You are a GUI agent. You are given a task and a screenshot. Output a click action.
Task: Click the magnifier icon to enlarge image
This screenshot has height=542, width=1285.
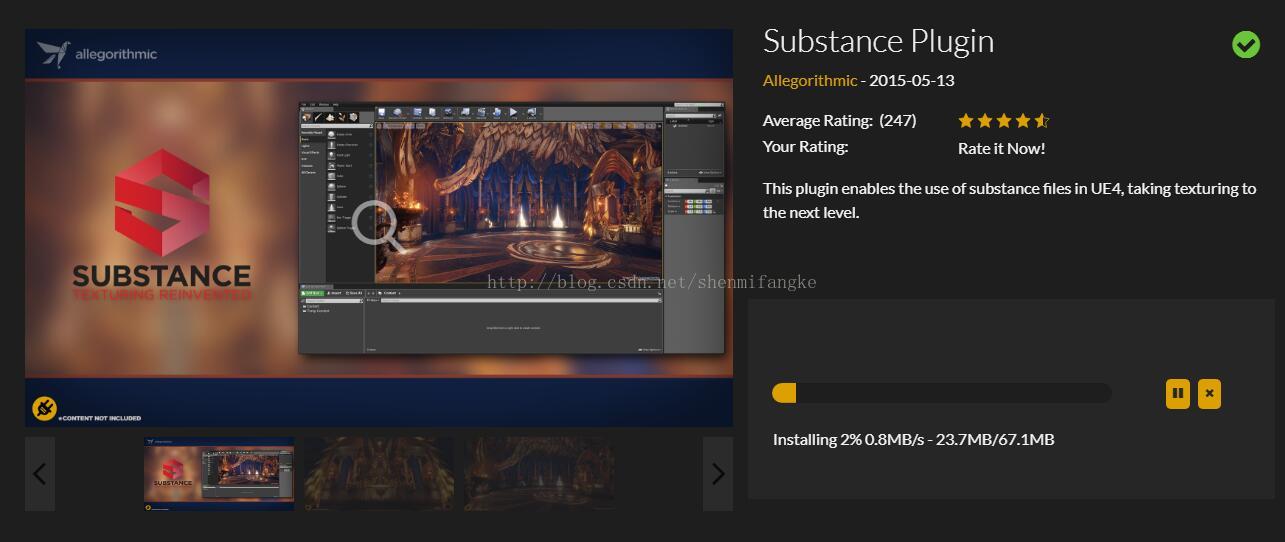[x=378, y=225]
